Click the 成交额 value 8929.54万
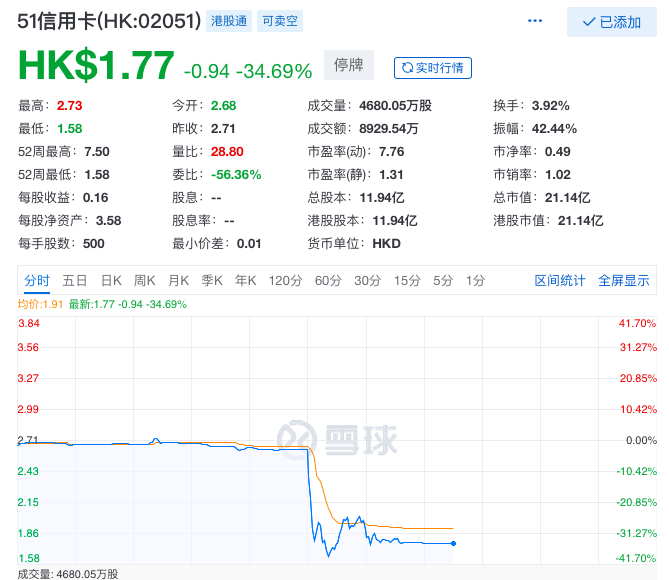This screenshot has width=669, height=580. 389,128
